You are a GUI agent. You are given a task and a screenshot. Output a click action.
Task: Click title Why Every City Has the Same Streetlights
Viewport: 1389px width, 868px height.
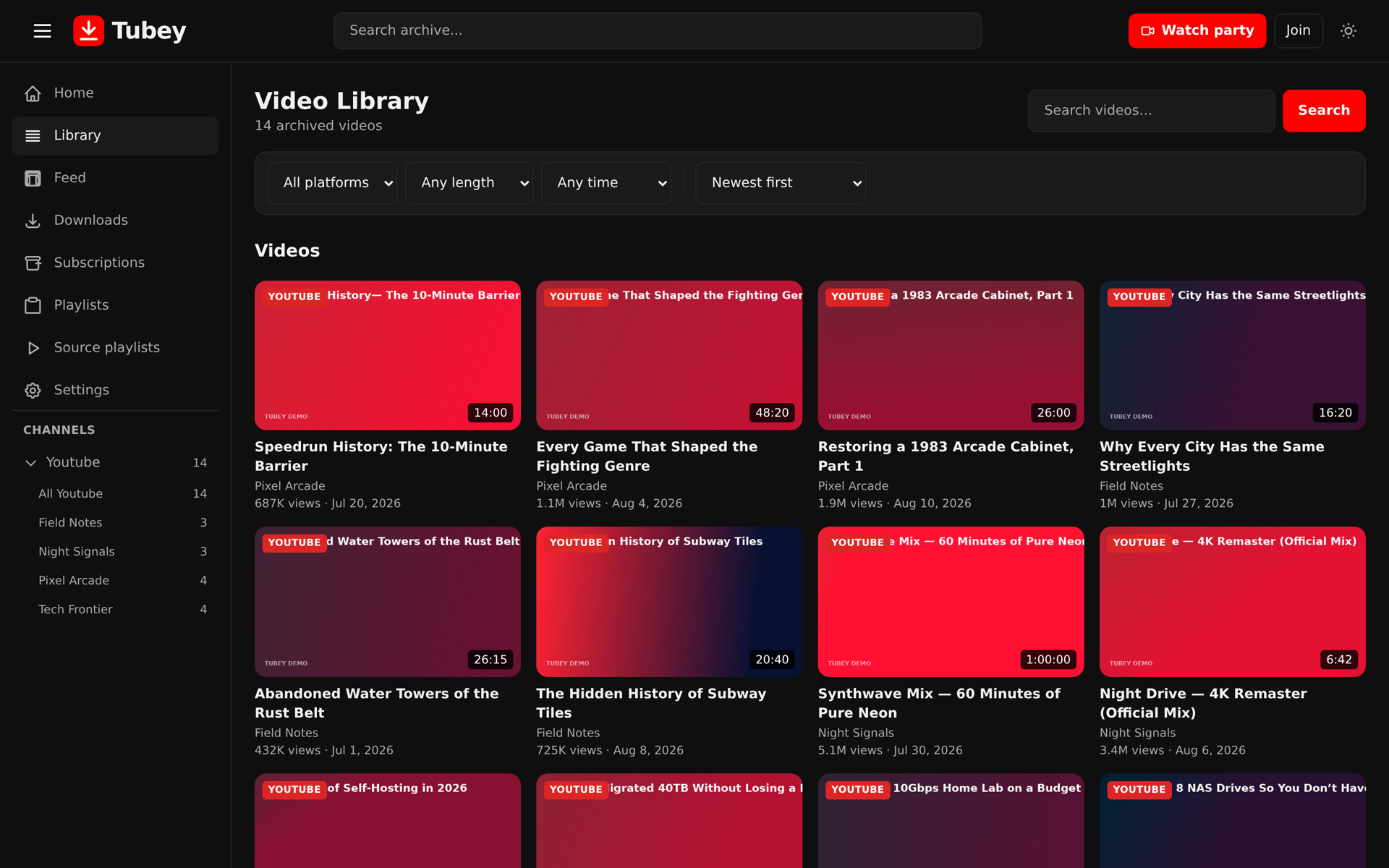tap(1212, 456)
